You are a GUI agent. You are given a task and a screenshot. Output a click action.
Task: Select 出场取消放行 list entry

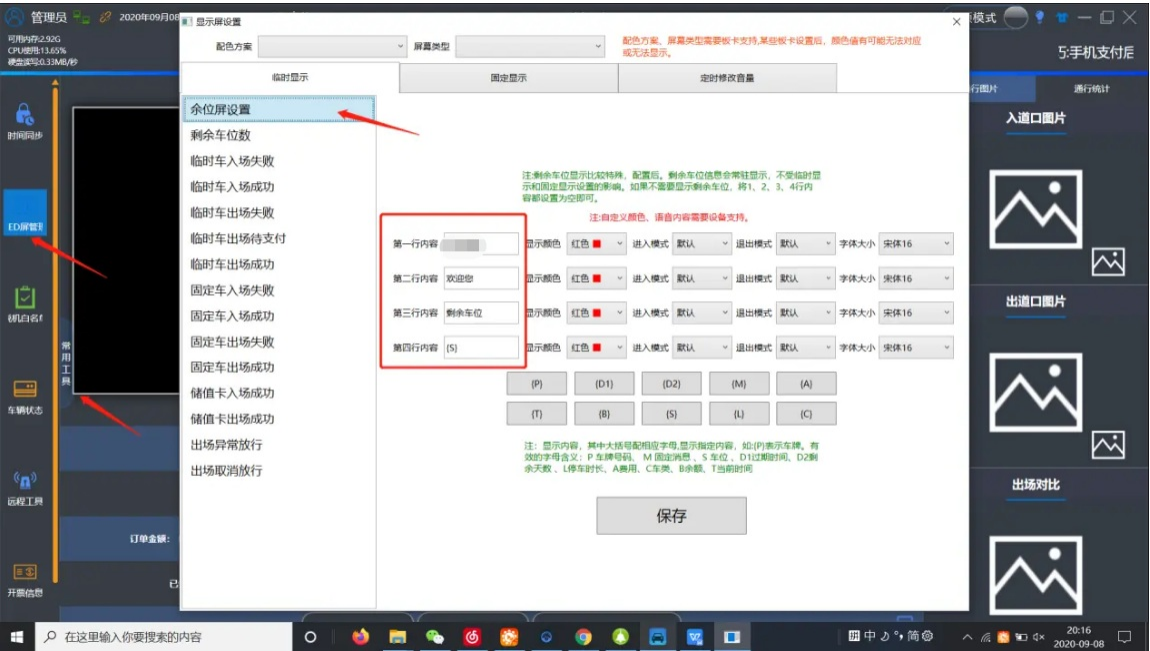278,471
